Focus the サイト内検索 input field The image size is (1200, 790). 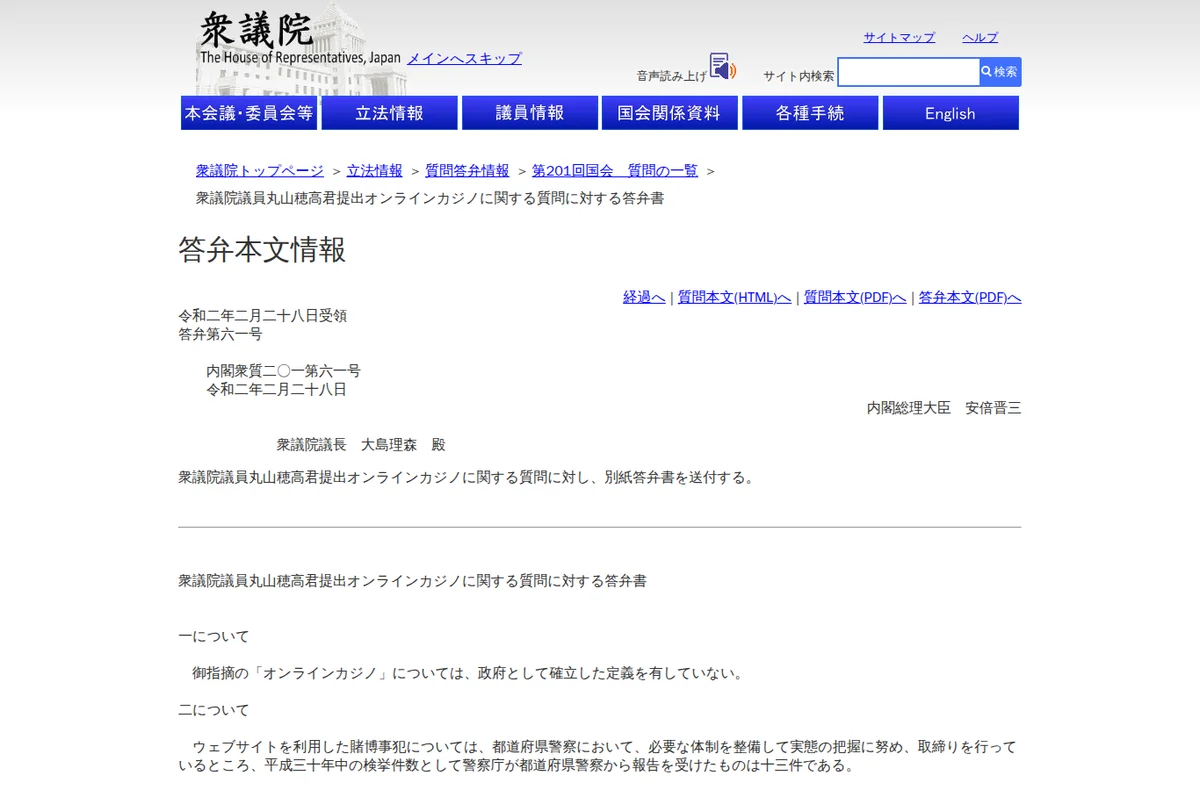[908, 72]
